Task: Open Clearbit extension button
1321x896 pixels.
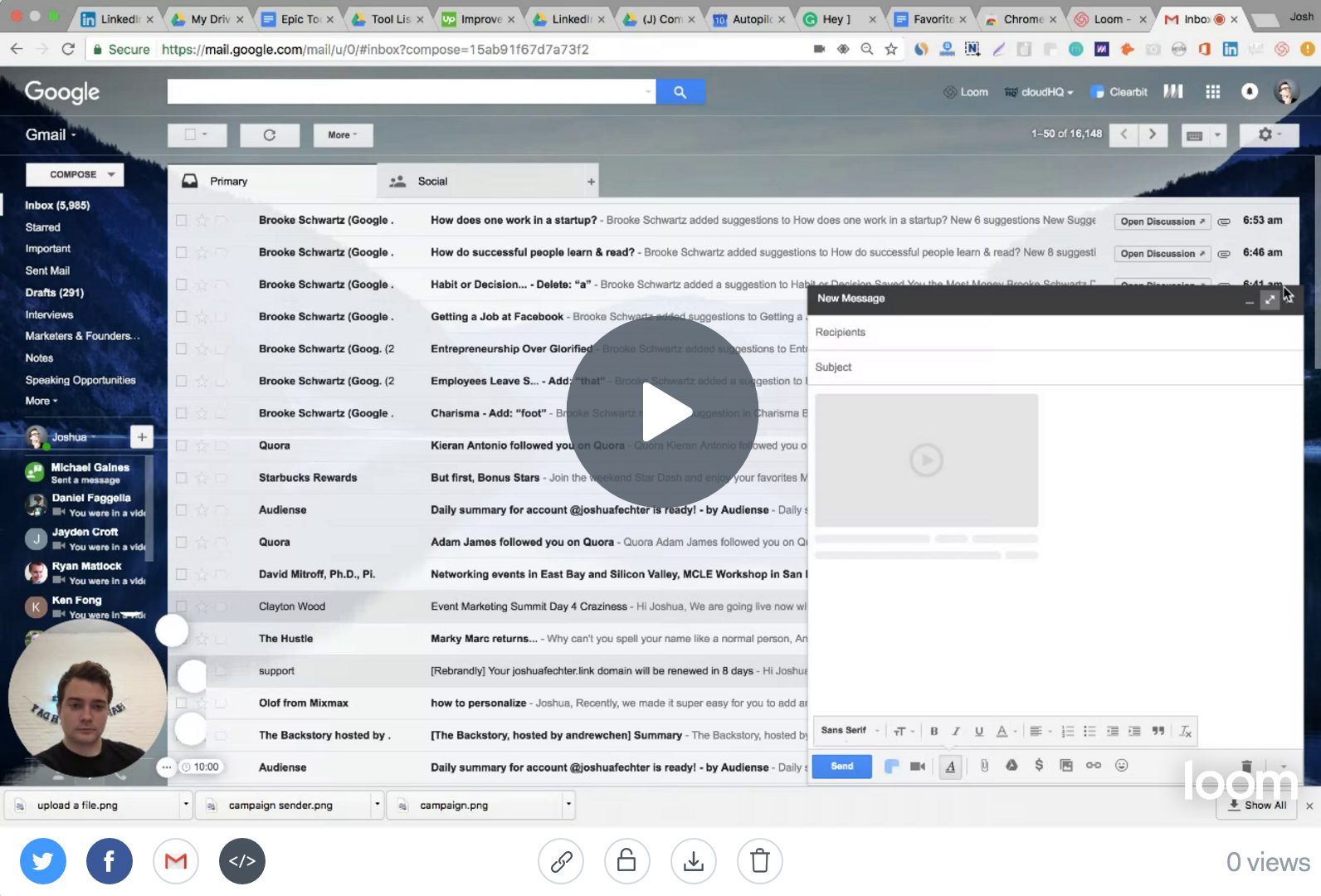Action: (x=1119, y=92)
